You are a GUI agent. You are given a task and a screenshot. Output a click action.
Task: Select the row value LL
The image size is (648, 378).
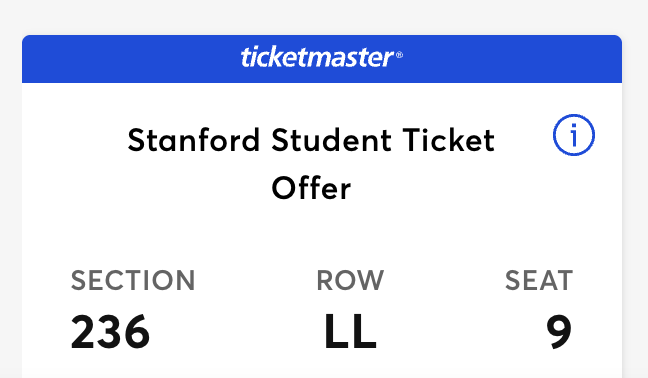350,332
